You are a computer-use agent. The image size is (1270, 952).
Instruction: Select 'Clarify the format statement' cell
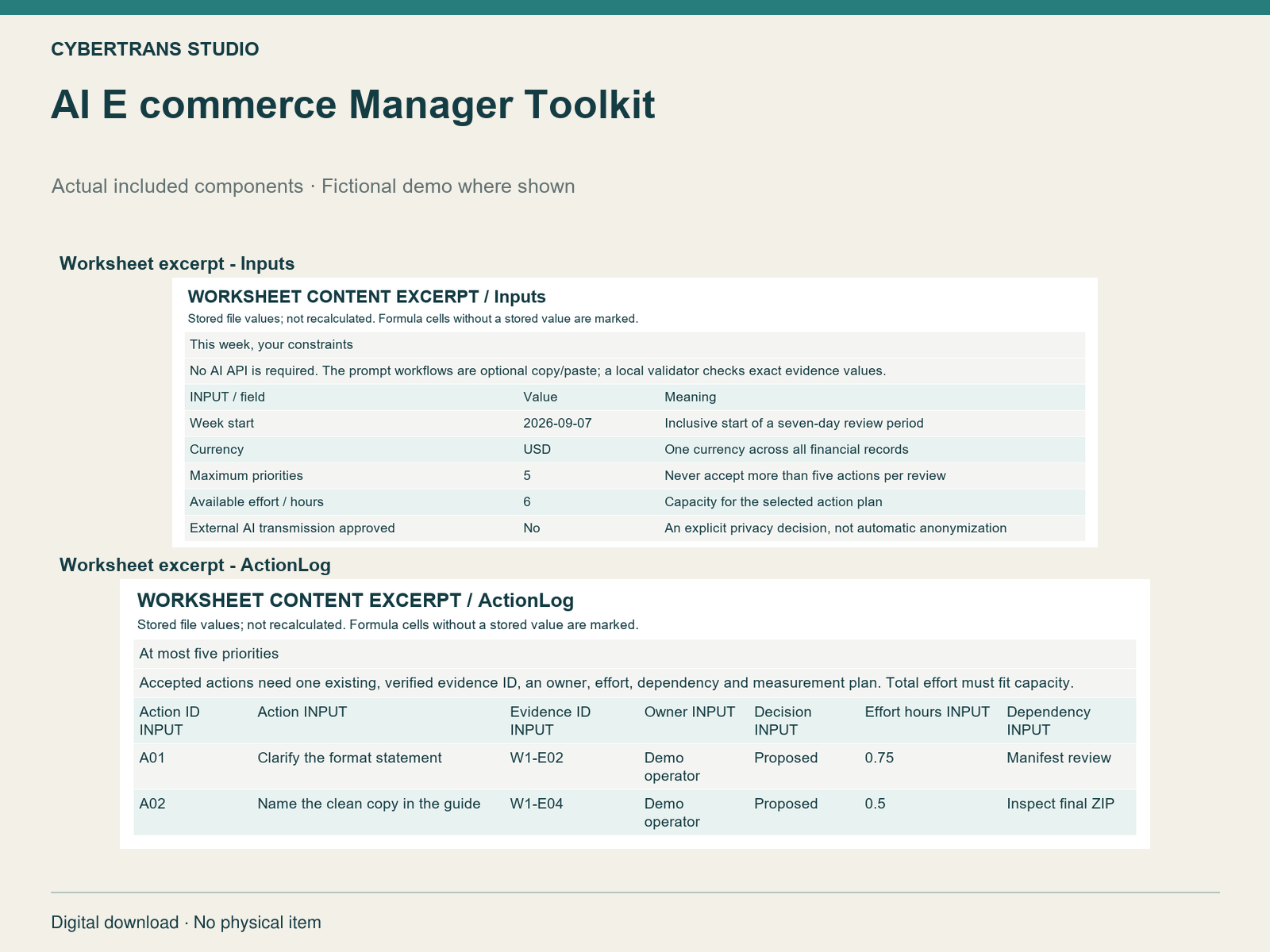pos(349,758)
